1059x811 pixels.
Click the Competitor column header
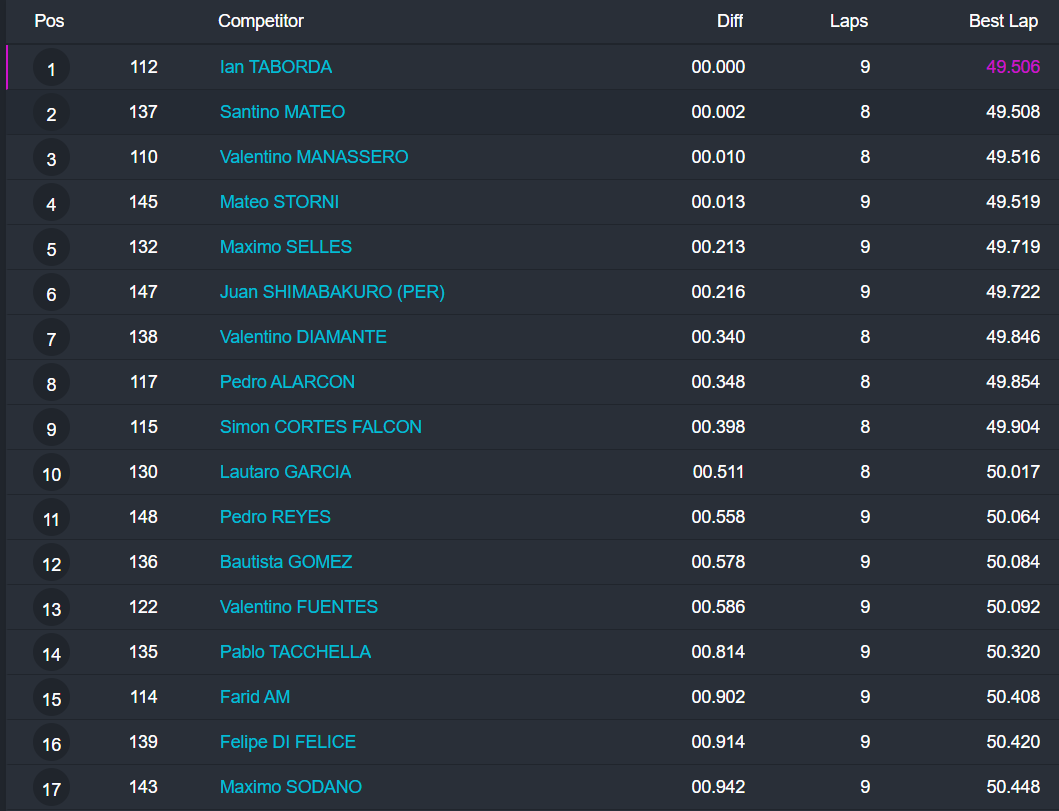[x=261, y=21]
